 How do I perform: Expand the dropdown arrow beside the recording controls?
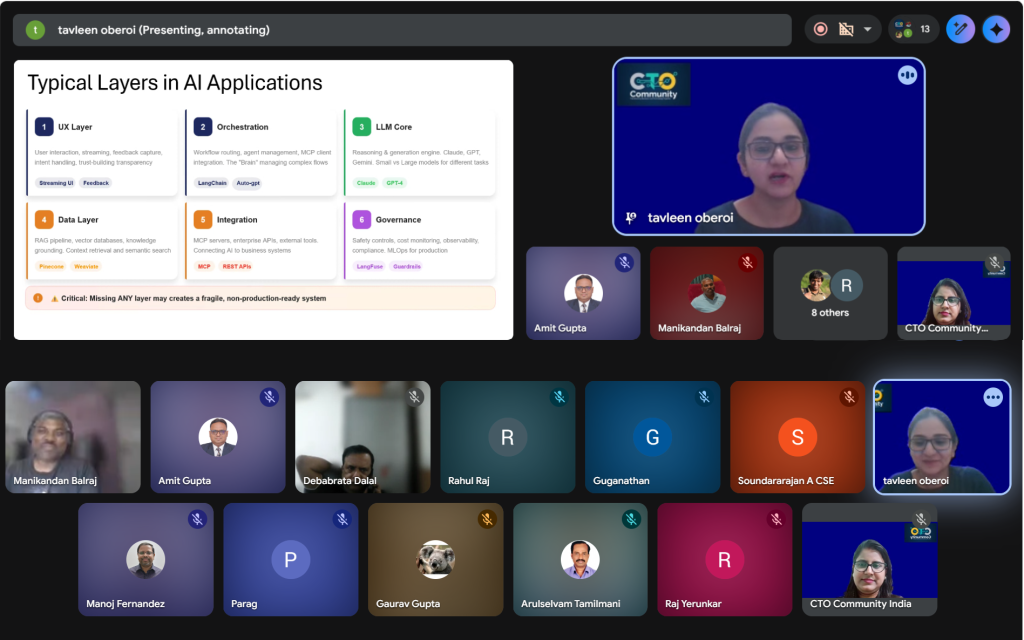click(x=867, y=29)
